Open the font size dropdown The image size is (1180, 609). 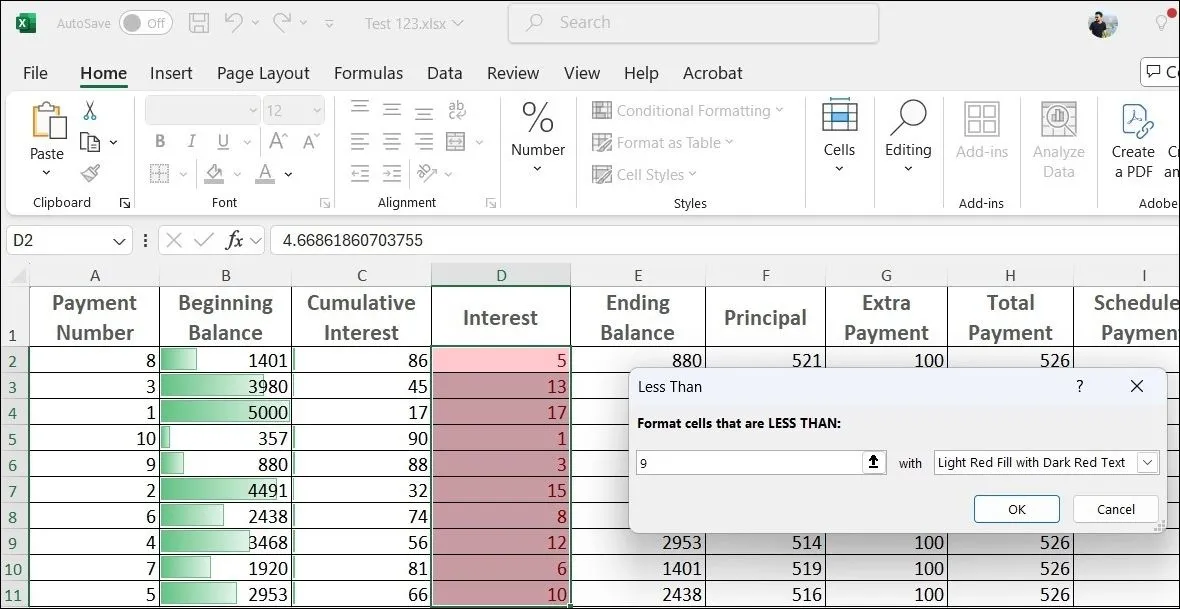pos(317,111)
